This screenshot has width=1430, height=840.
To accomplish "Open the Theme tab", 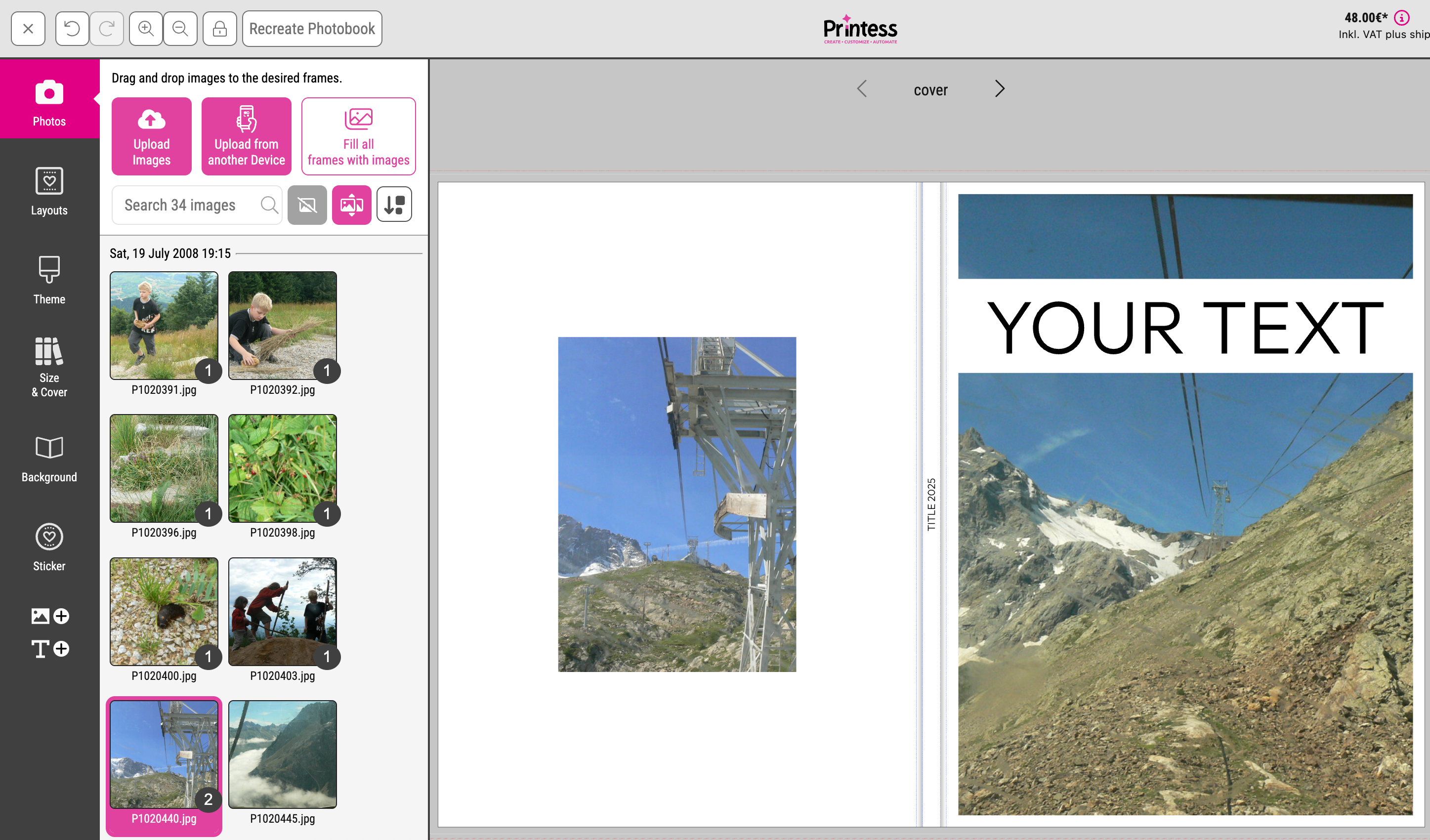I will click(49, 280).
